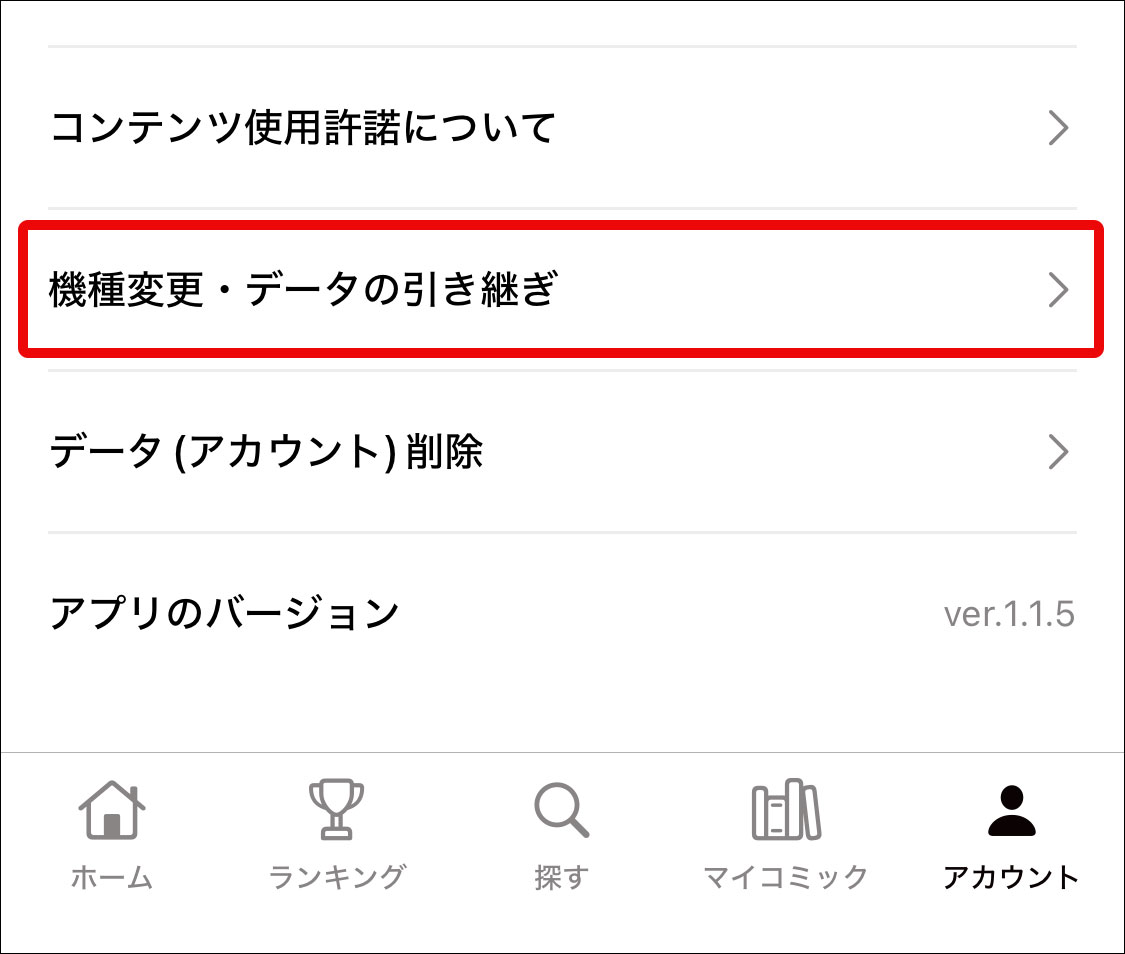Tap the Account person icon
Screen dimensions: 1125x954
[x=1012, y=811]
